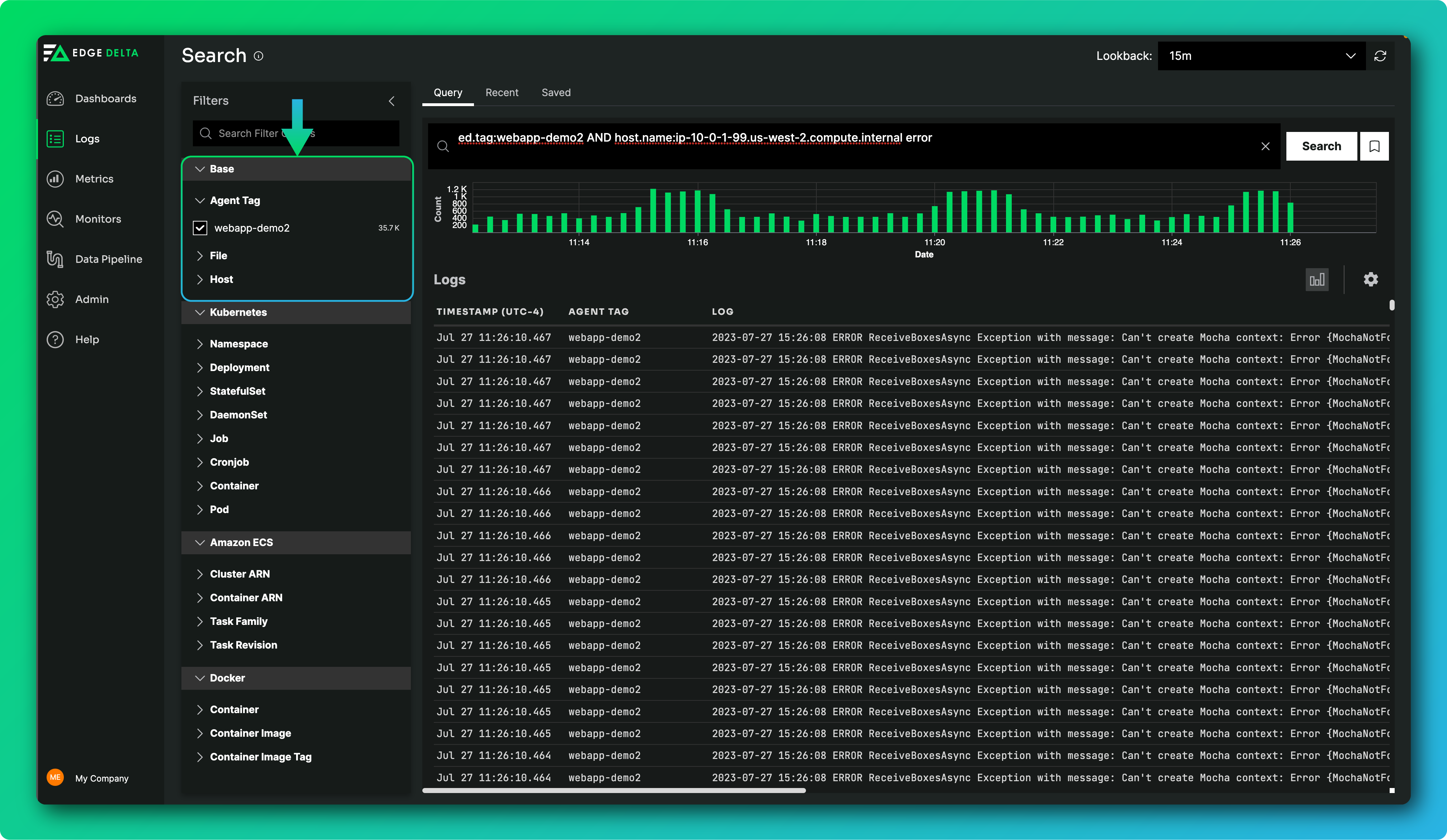1447x840 pixels.
Task: Expand the Host filter
Action: 221,280
